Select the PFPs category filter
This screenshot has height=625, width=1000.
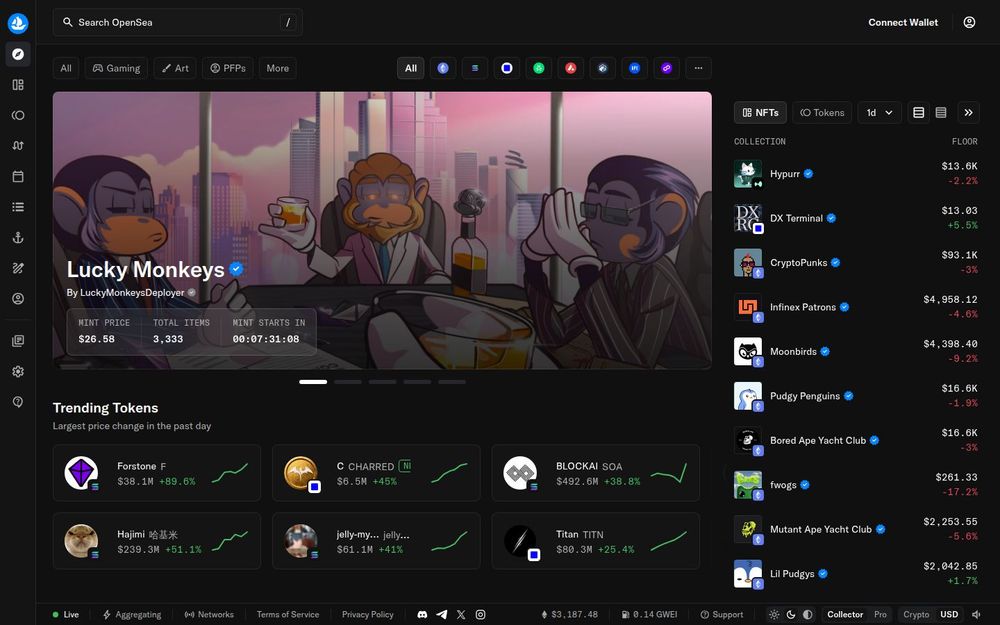click(228, 68)
